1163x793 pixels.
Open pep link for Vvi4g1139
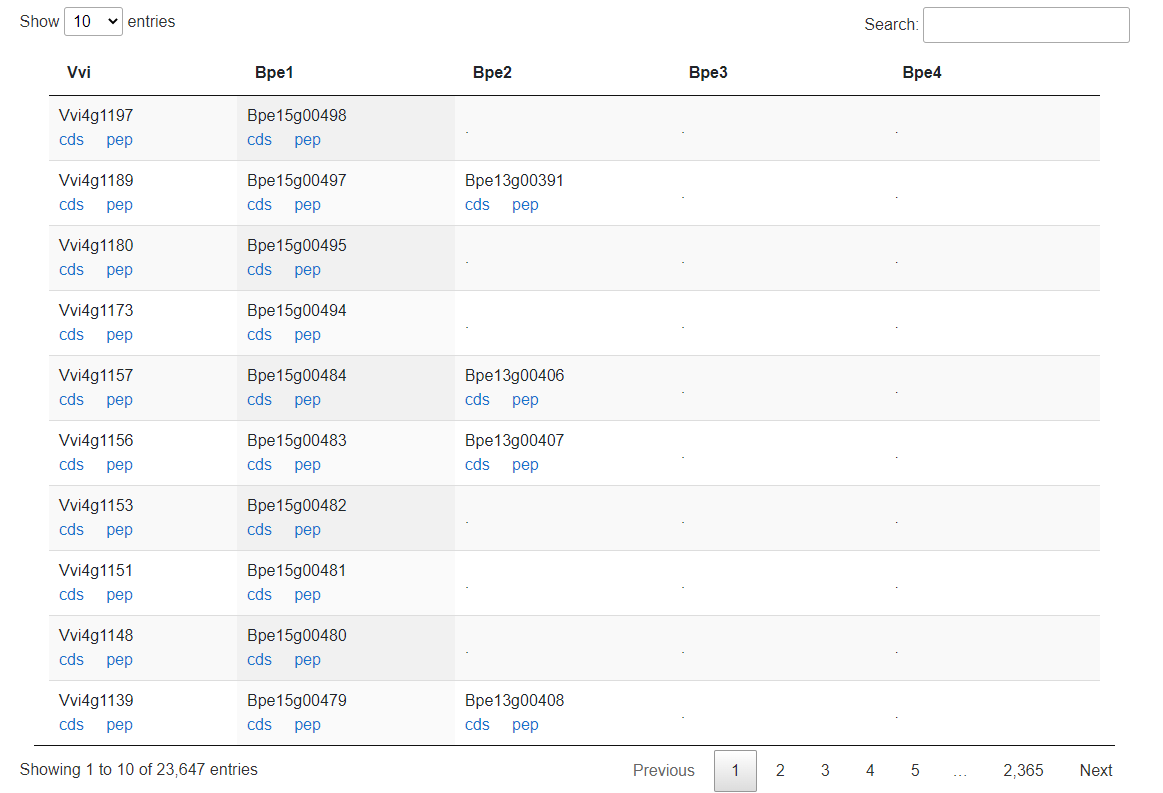point(119,725)
